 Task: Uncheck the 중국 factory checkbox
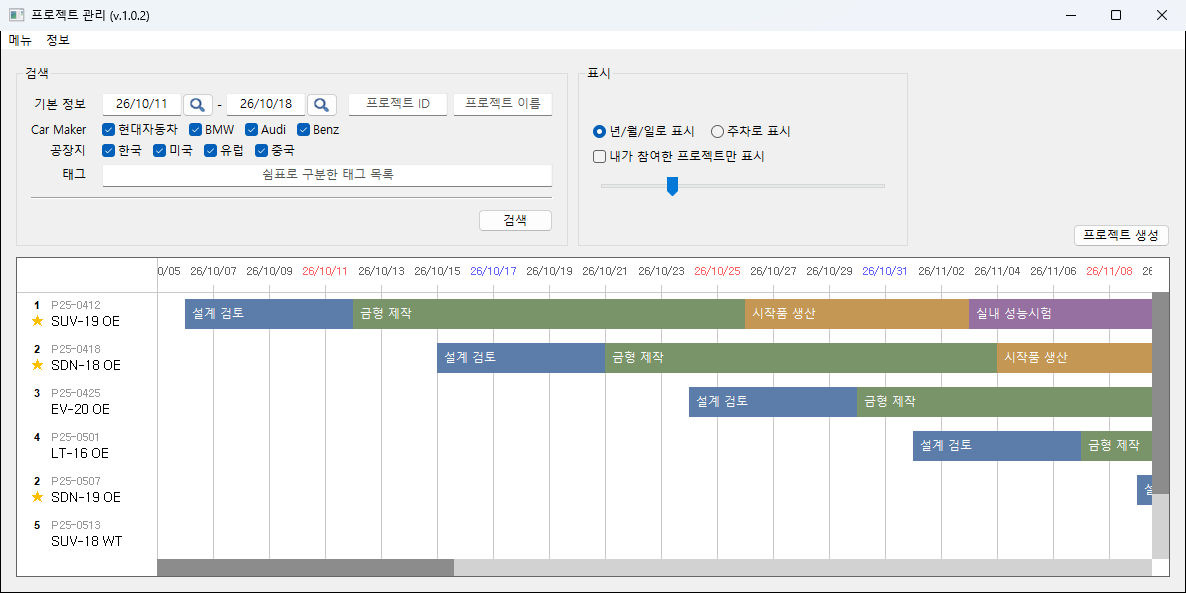pyautogui.click(x=262, y=151)
